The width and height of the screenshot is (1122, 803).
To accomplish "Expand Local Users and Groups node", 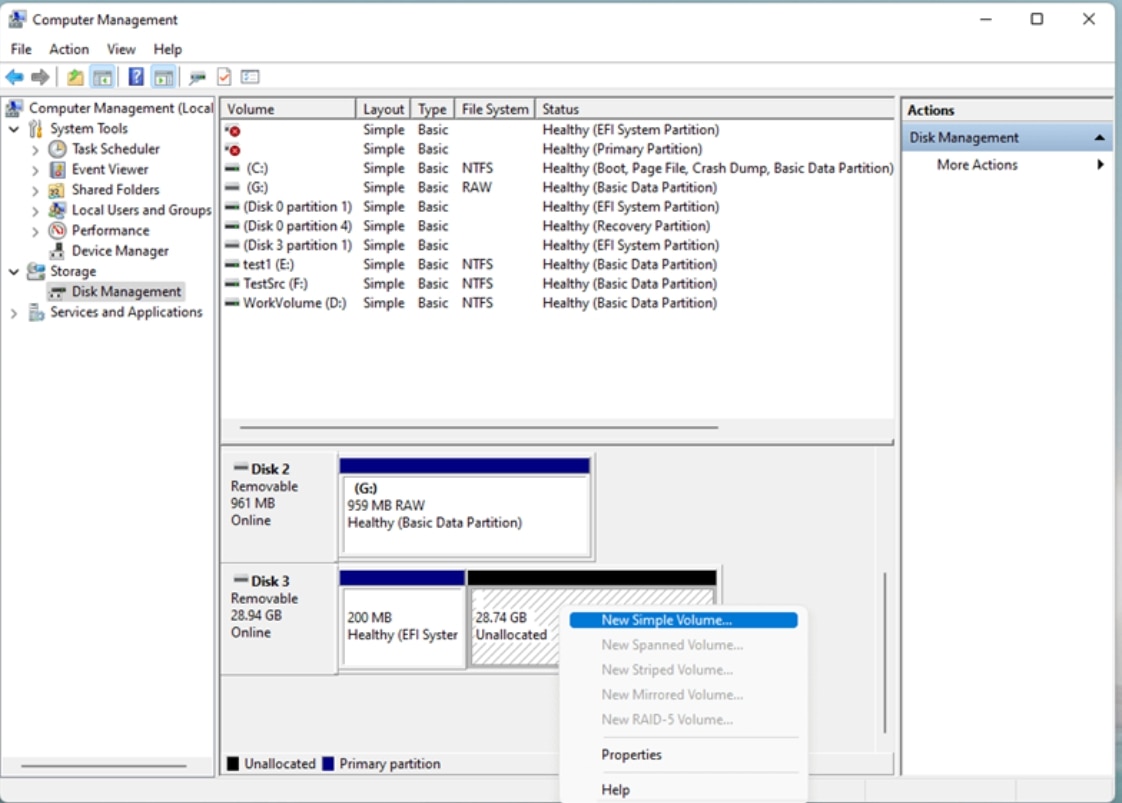I will click(35, 211).
